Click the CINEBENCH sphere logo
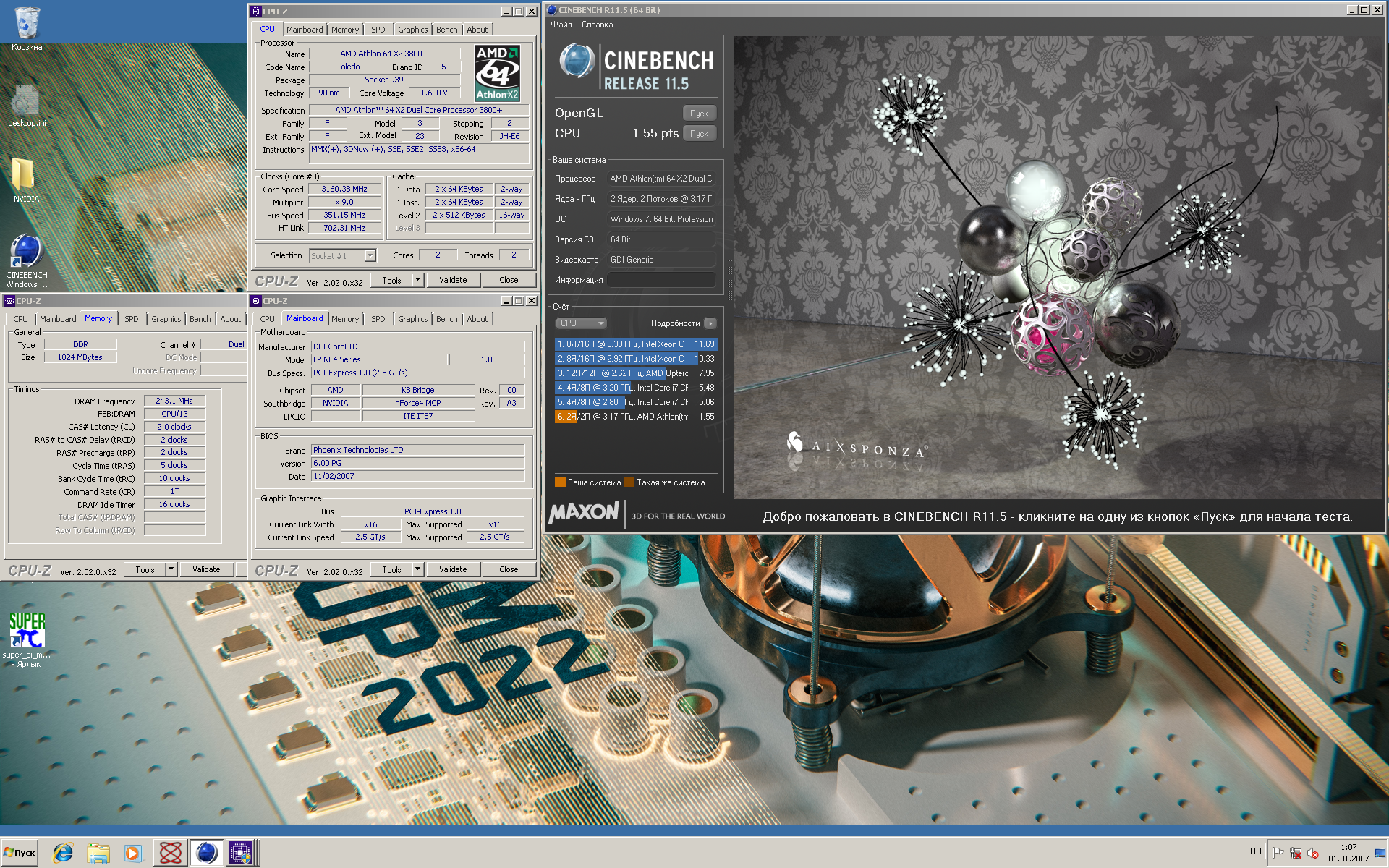1389x868 pixels. pyautogui.click(x=577, y=61)
